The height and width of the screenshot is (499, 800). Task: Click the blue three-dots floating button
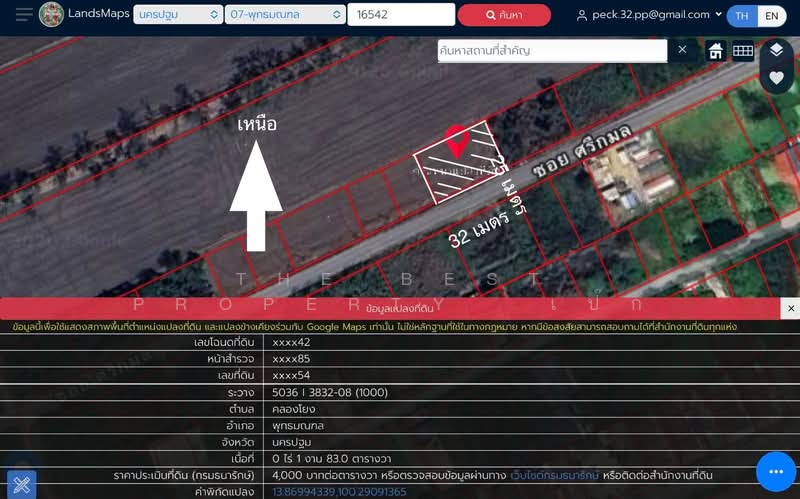coord(775,472)
